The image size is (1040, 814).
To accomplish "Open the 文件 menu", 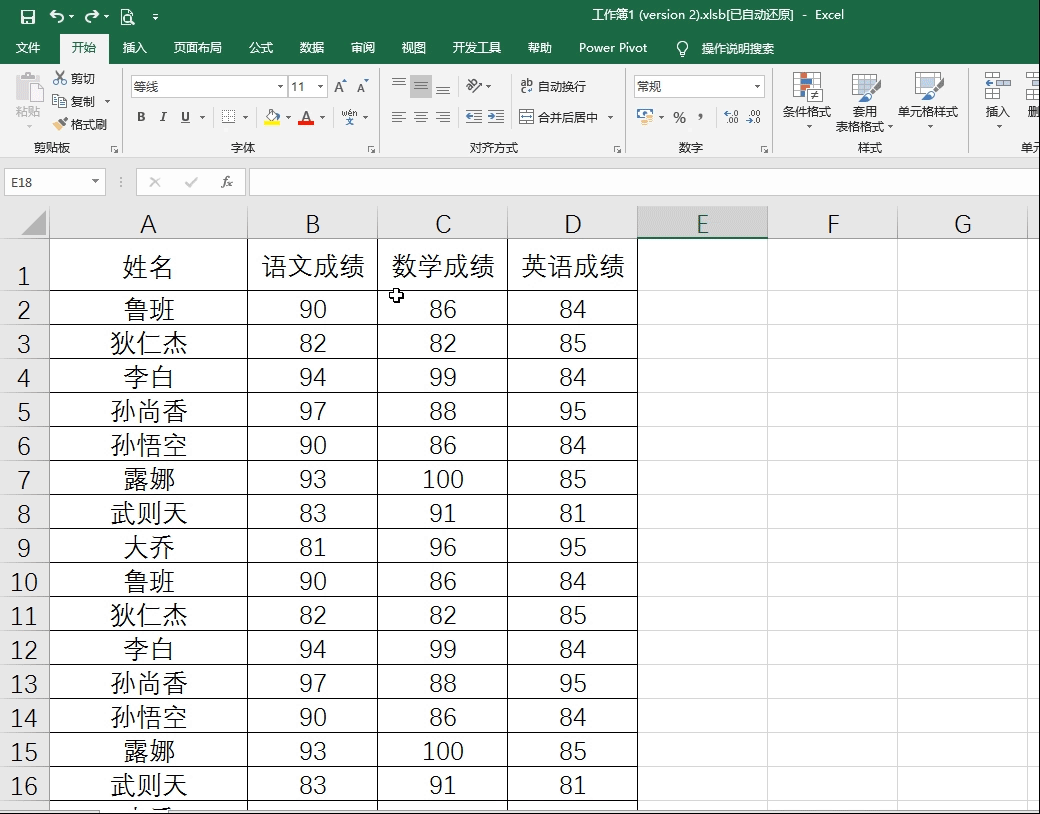I will (27, 48).
